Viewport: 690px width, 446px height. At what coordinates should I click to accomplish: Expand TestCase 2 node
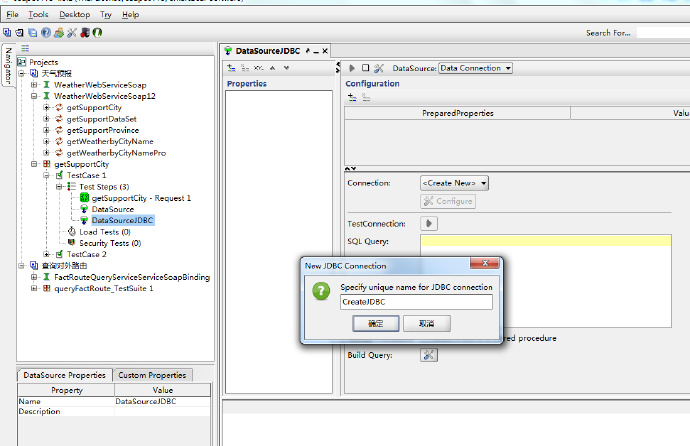[x=46, y=254]
